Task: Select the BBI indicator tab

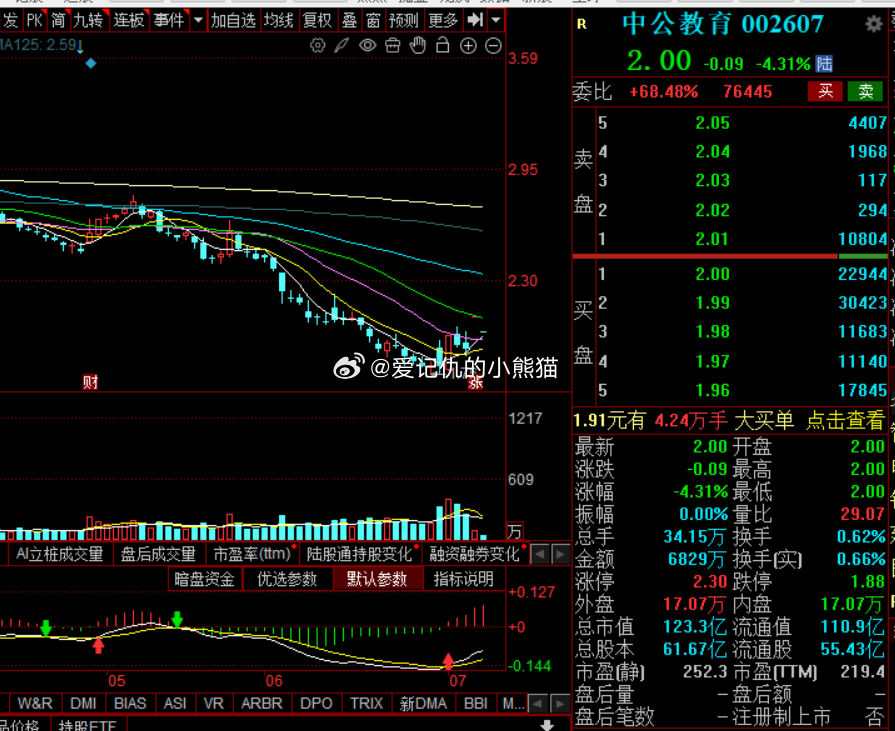Action: pos(475,703)
